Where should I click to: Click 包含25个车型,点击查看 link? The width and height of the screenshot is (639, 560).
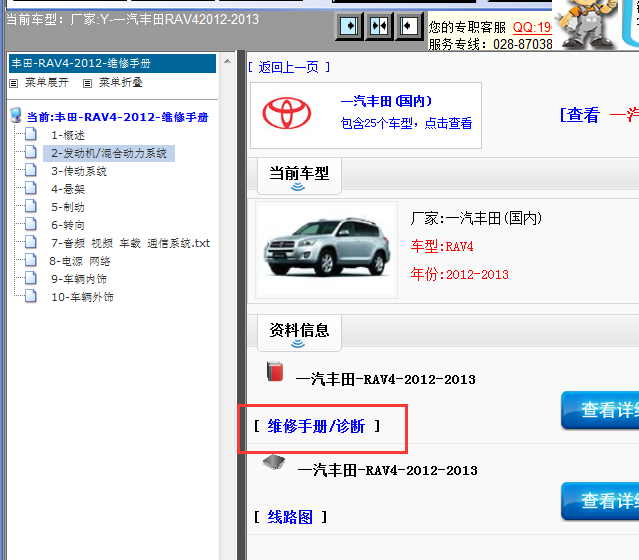tap(406, 123)
